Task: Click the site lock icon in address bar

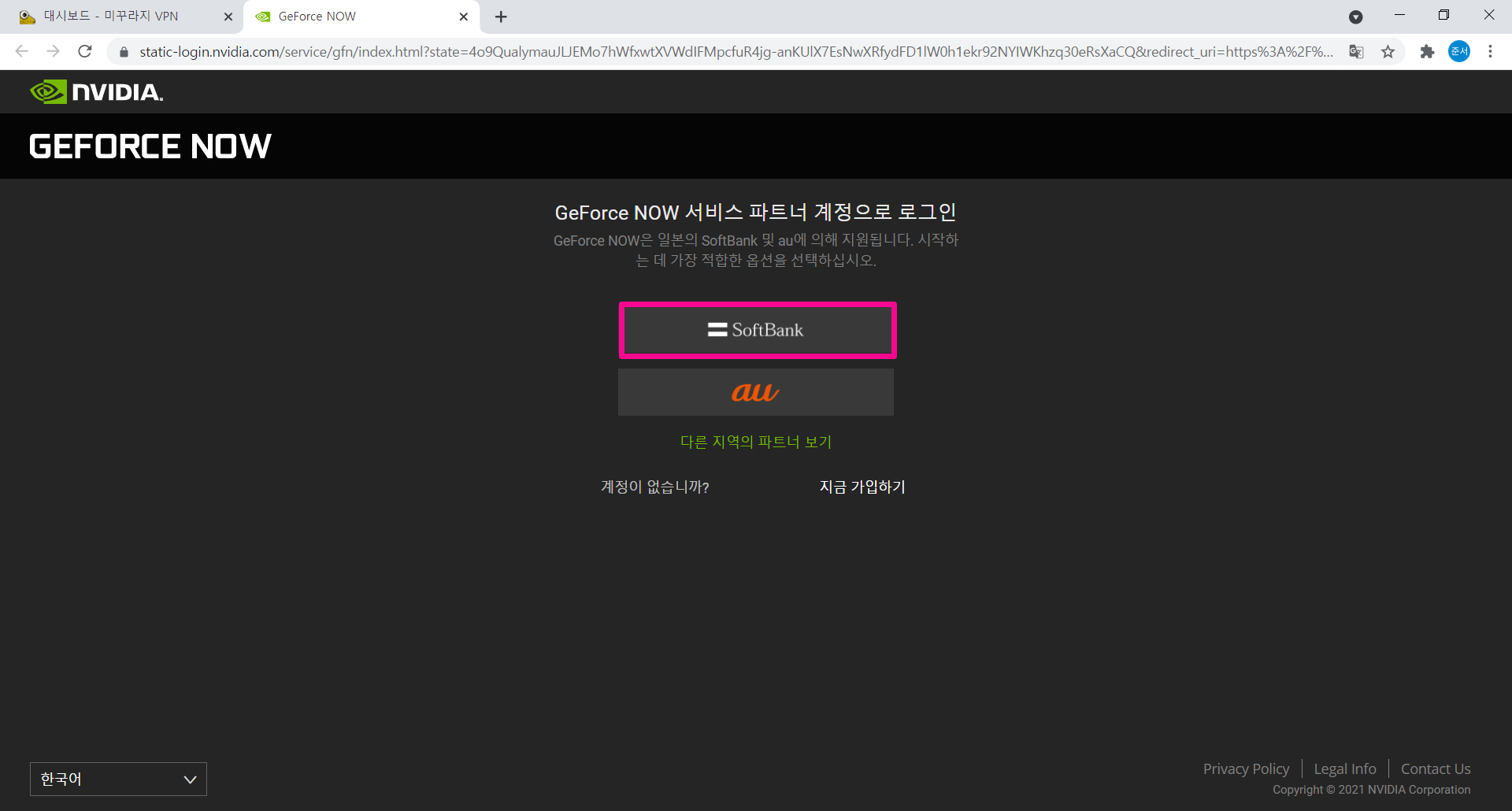Action: (x=124, y=52)
